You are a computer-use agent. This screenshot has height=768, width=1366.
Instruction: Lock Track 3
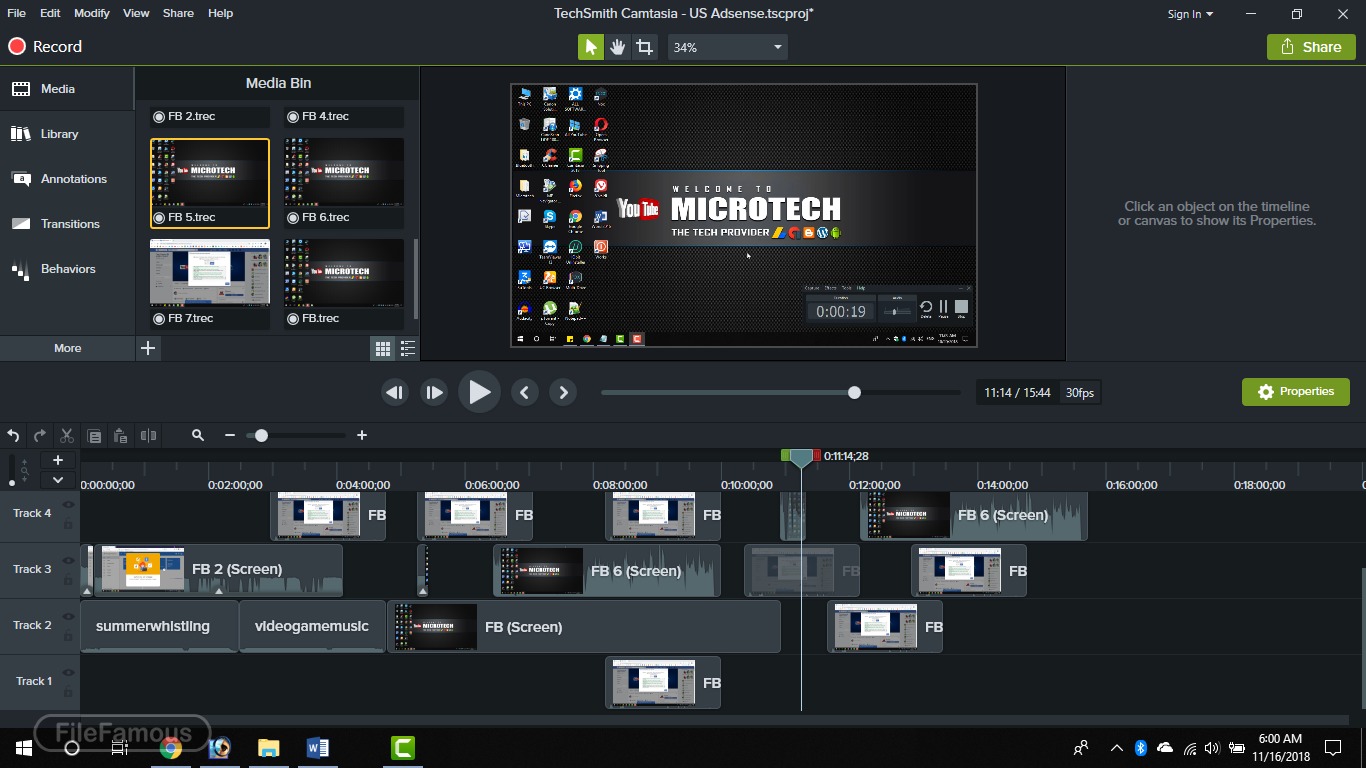(68, 580)
